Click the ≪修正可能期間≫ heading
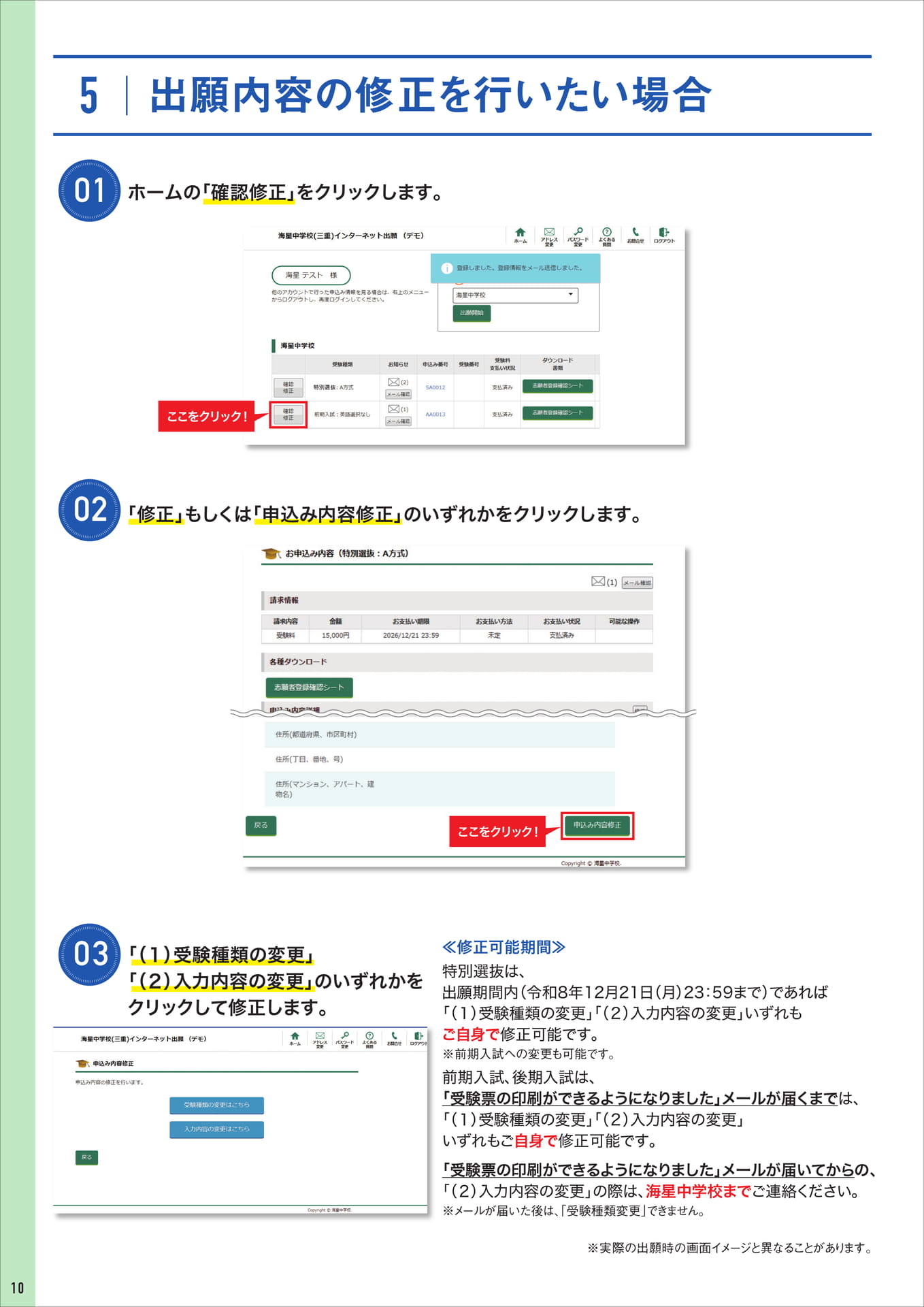The image size is (924, 1307). tap(504, 947)
